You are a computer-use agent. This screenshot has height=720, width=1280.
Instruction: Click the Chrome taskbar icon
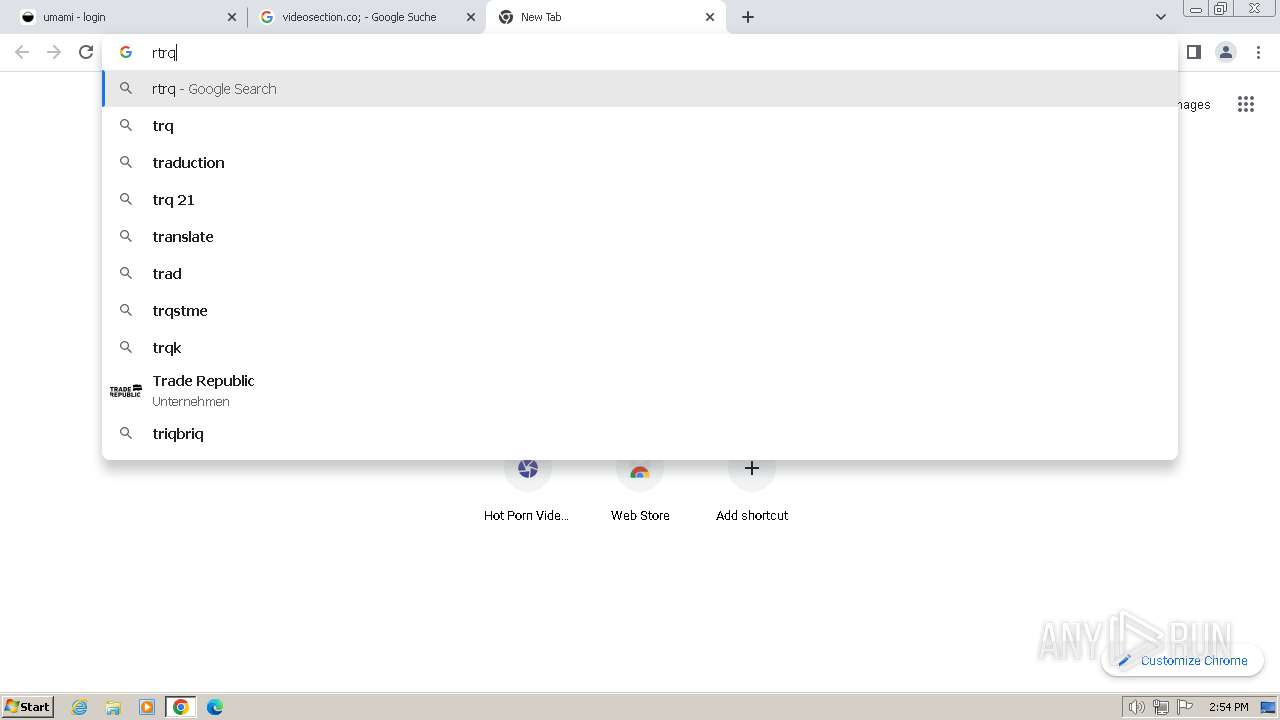point(181,707)
